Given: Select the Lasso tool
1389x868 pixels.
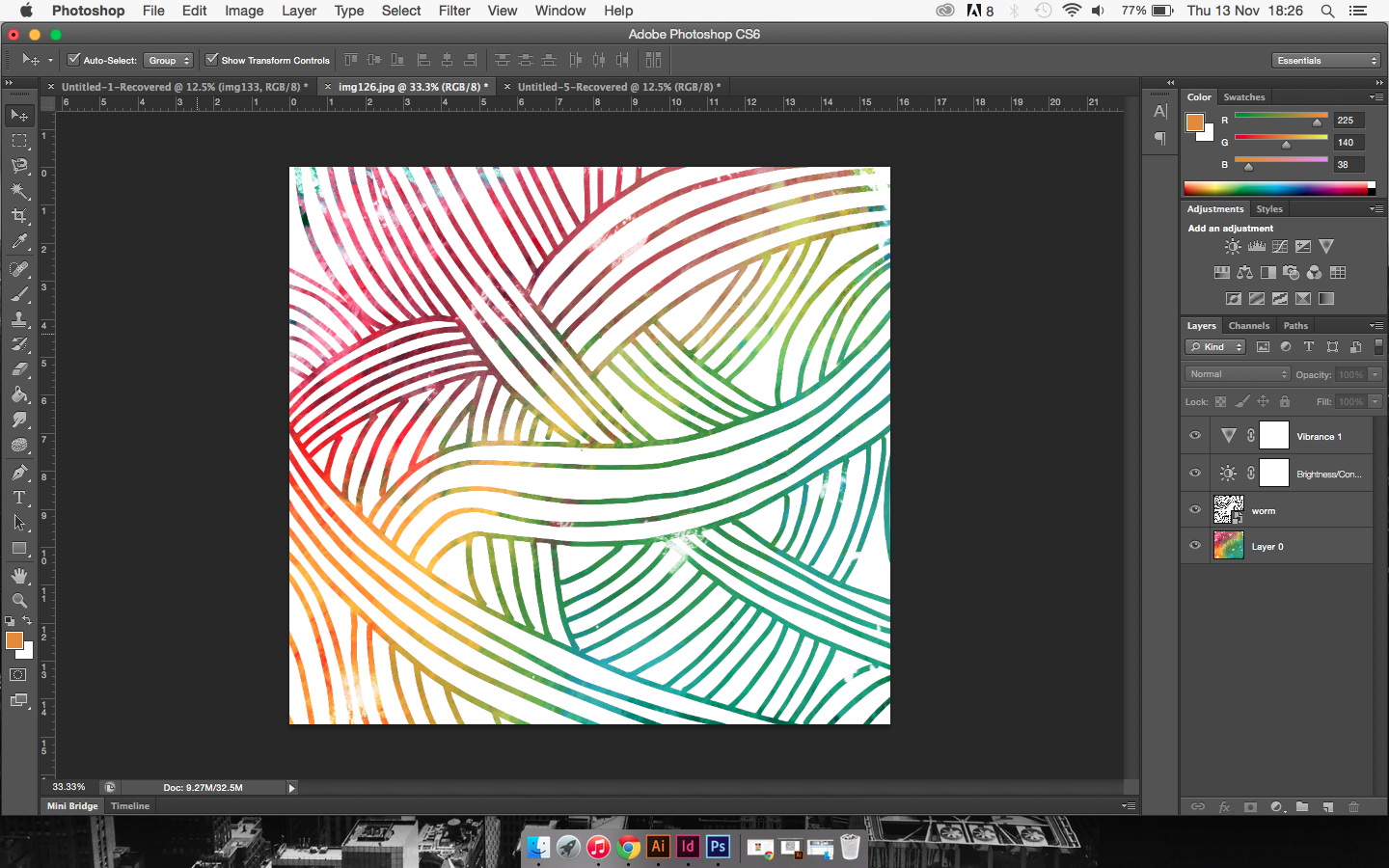Looking at the screenshot, I should coord(19,166).
